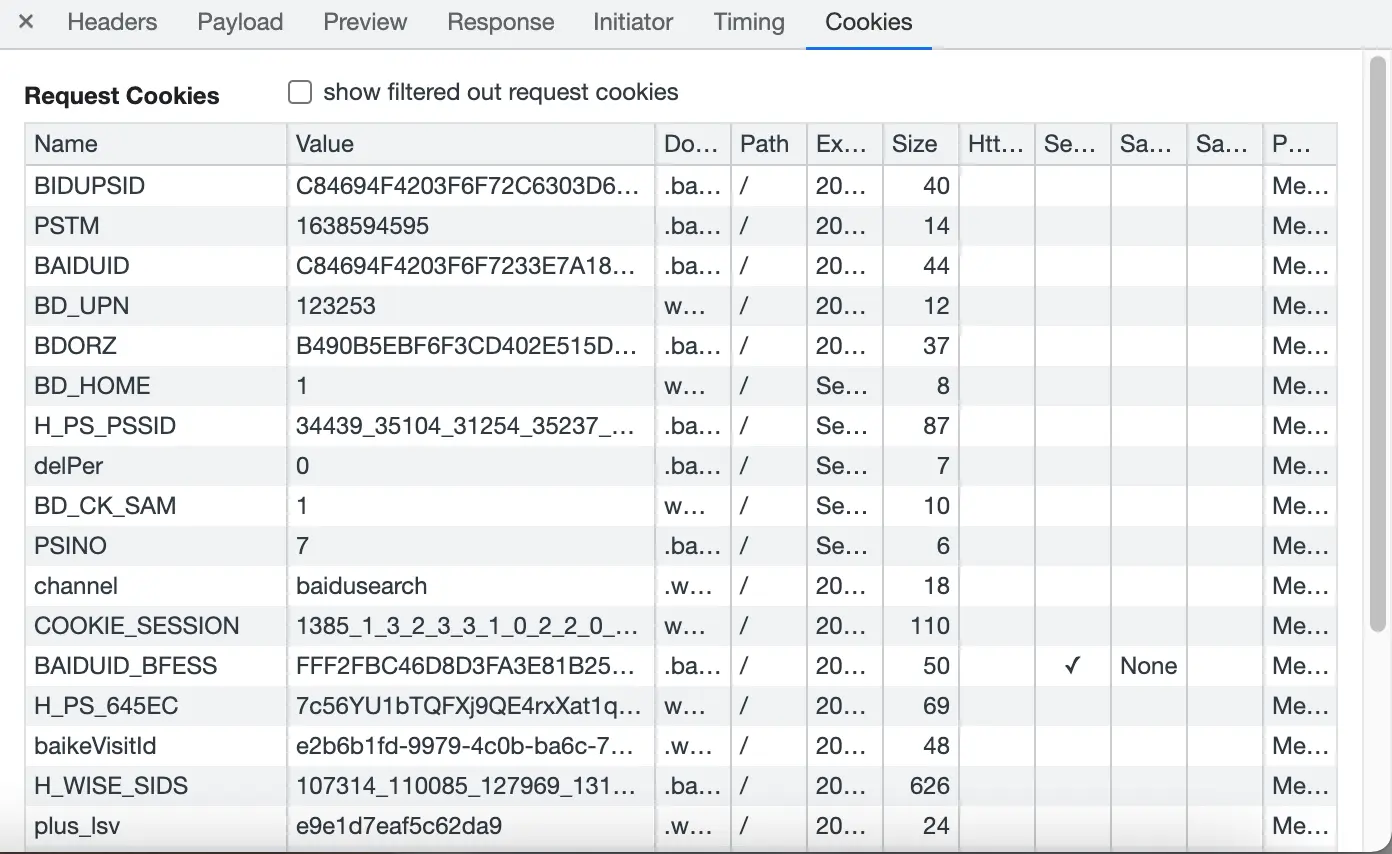Click the size value 110
This screenshot has height=854, width=1392.
click(929, 626)
